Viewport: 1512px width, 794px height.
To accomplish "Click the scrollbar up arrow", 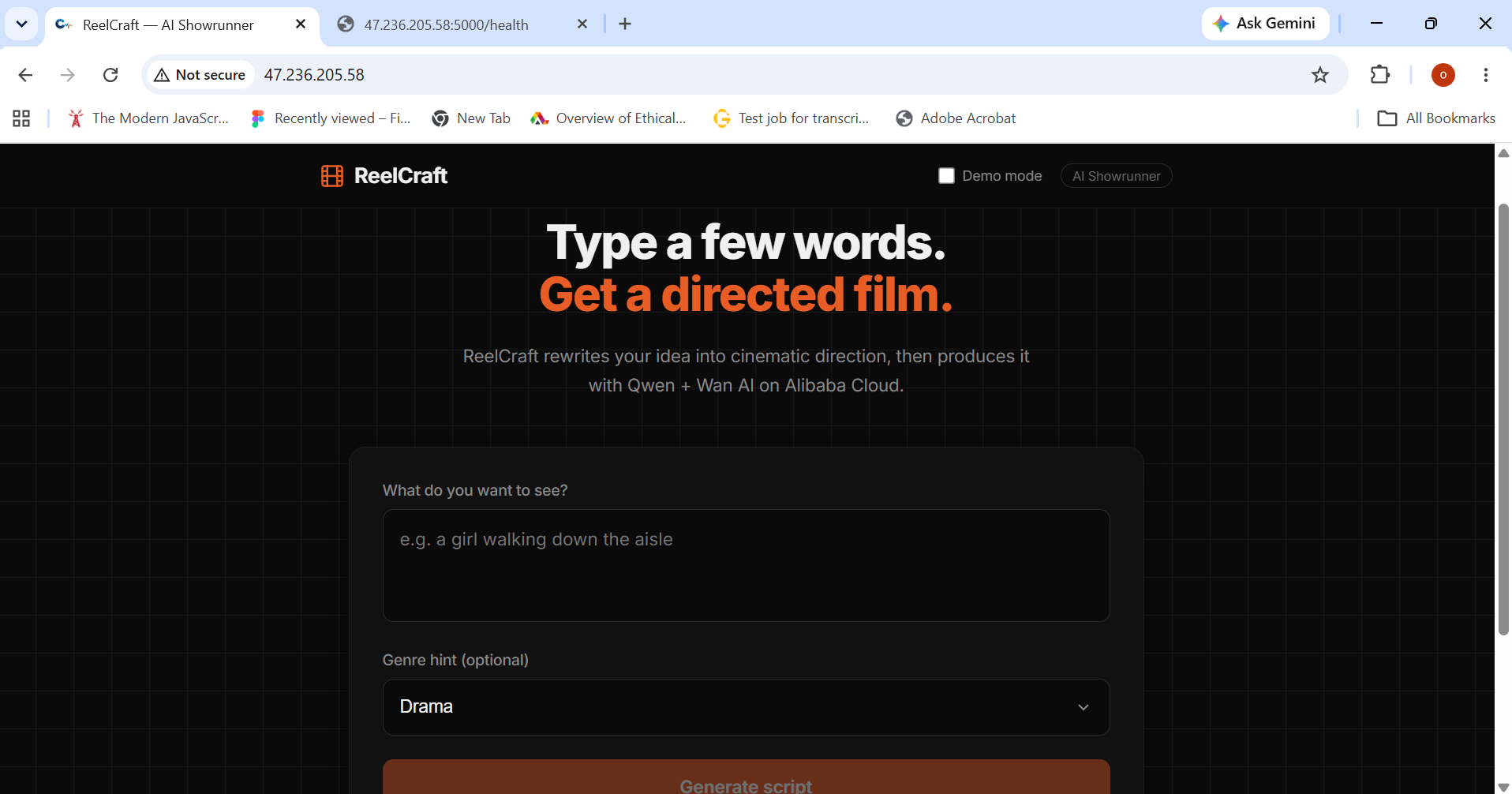I will click(x=1503, y=153).
